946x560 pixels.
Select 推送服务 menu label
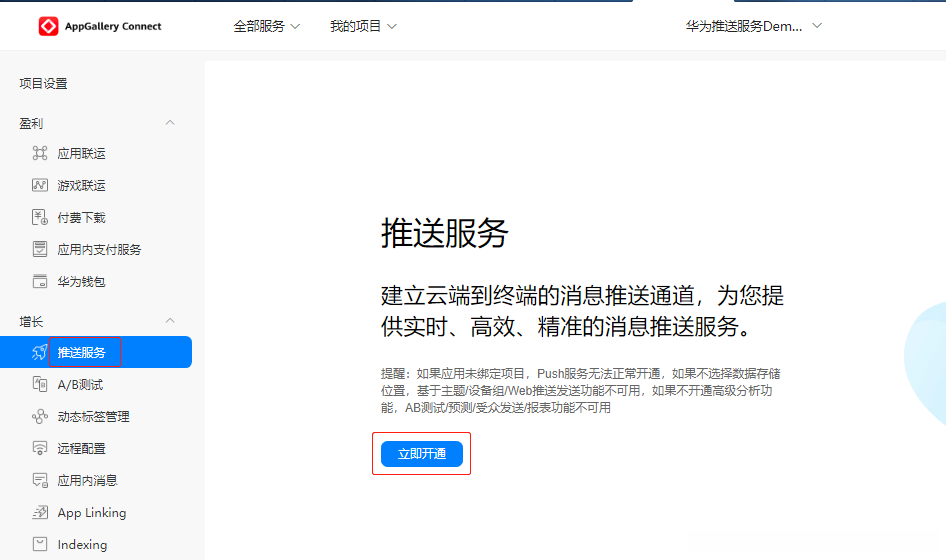(81, 352)
